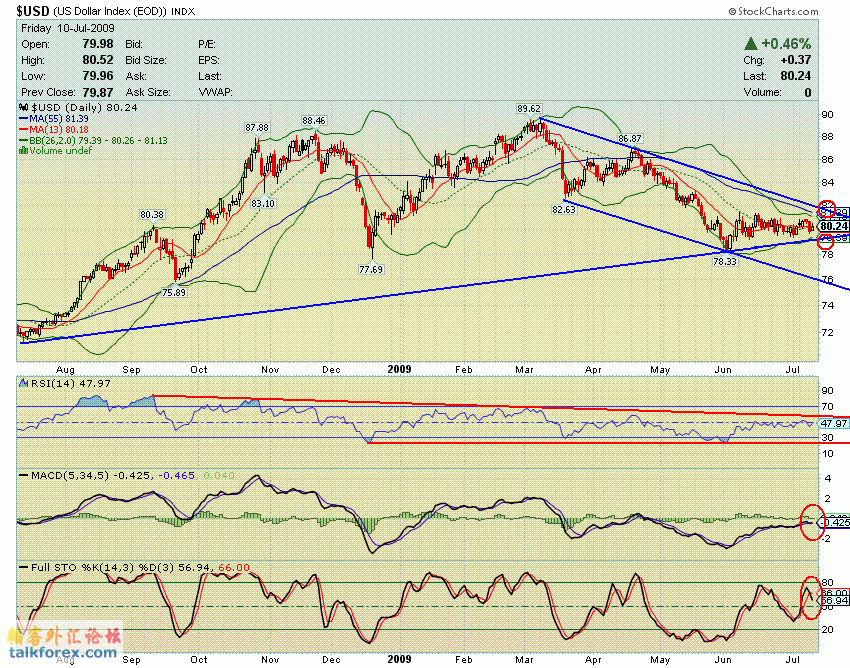Viewport: 850px width, 668px height.
Task: Click the black line marker before MACD(5,34,5)
Action: (x=24, y=476)
